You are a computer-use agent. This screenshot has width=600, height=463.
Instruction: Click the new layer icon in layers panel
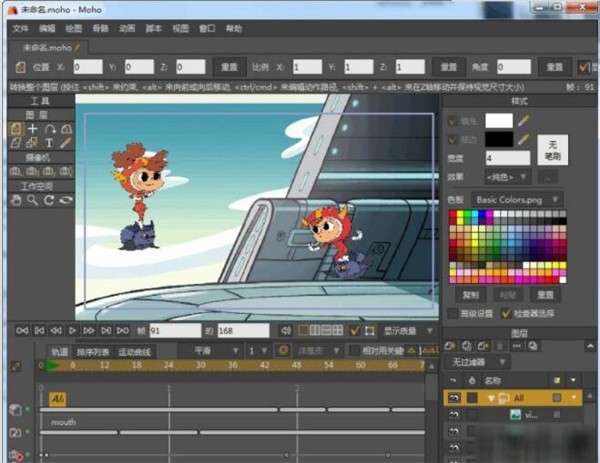450,346
